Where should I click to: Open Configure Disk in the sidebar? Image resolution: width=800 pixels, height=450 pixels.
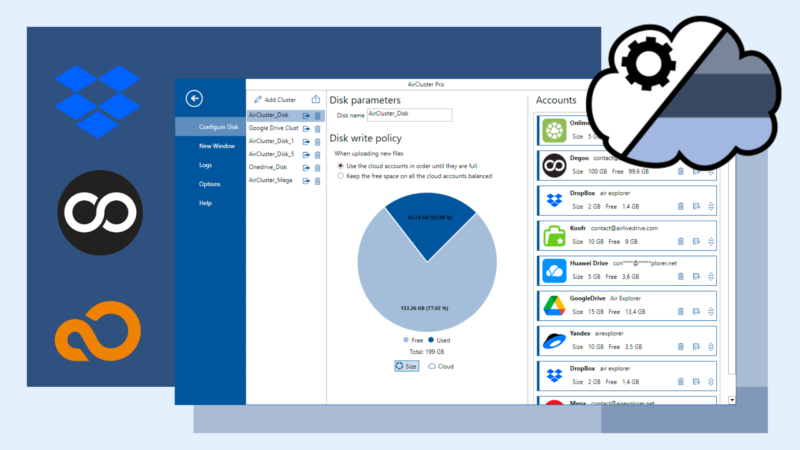pyautogui.click(x=210, y=127)
